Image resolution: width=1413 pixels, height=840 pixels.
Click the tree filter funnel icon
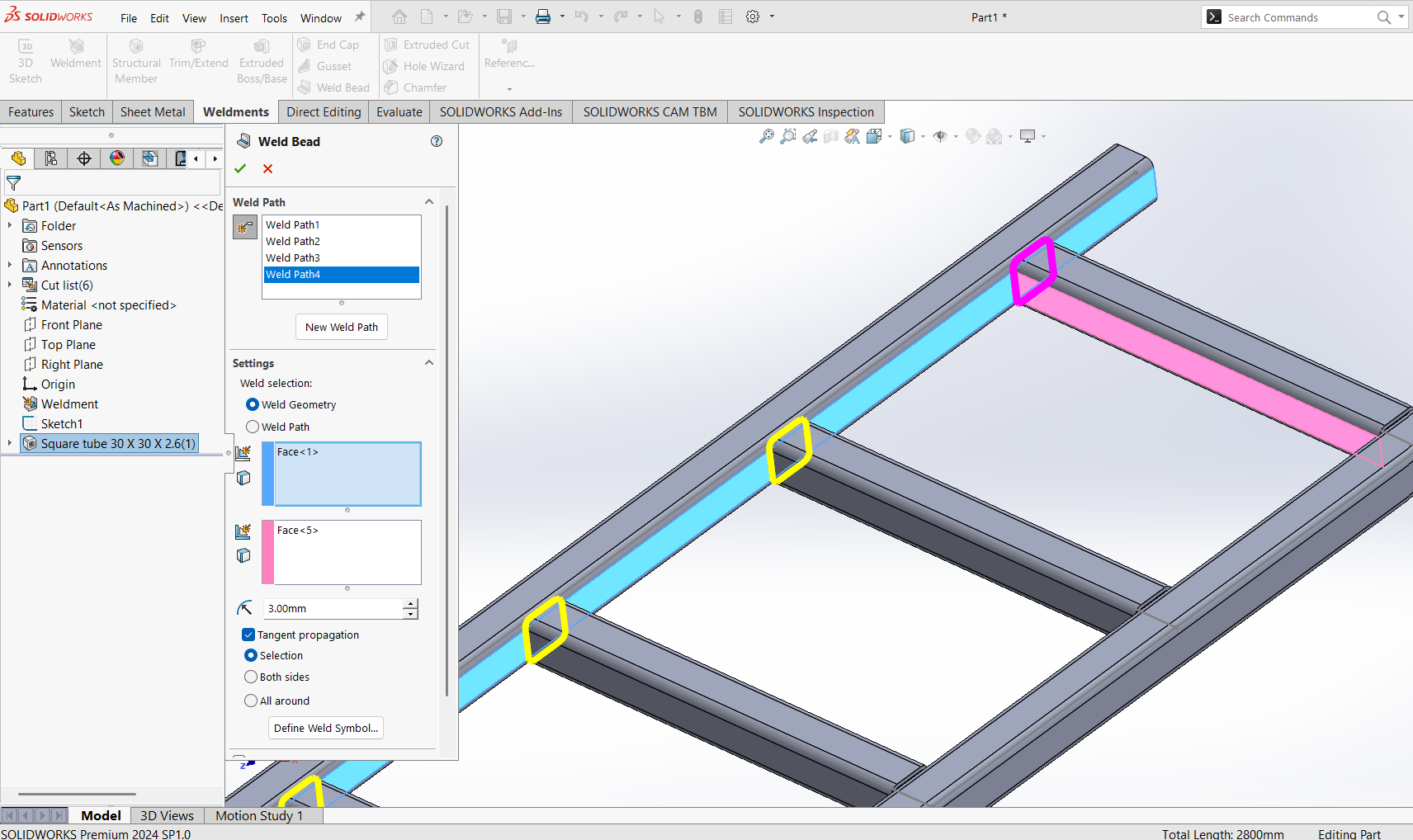pyautogui.click(x=13, y=183)
